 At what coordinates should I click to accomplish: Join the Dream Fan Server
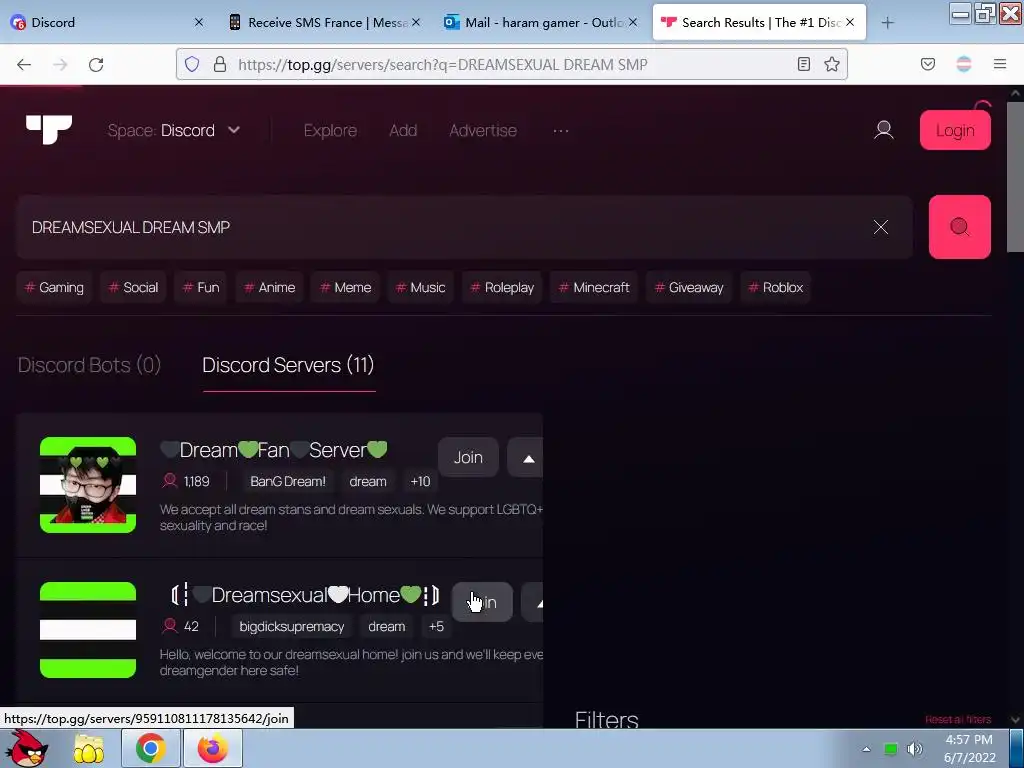click(468, 457)
